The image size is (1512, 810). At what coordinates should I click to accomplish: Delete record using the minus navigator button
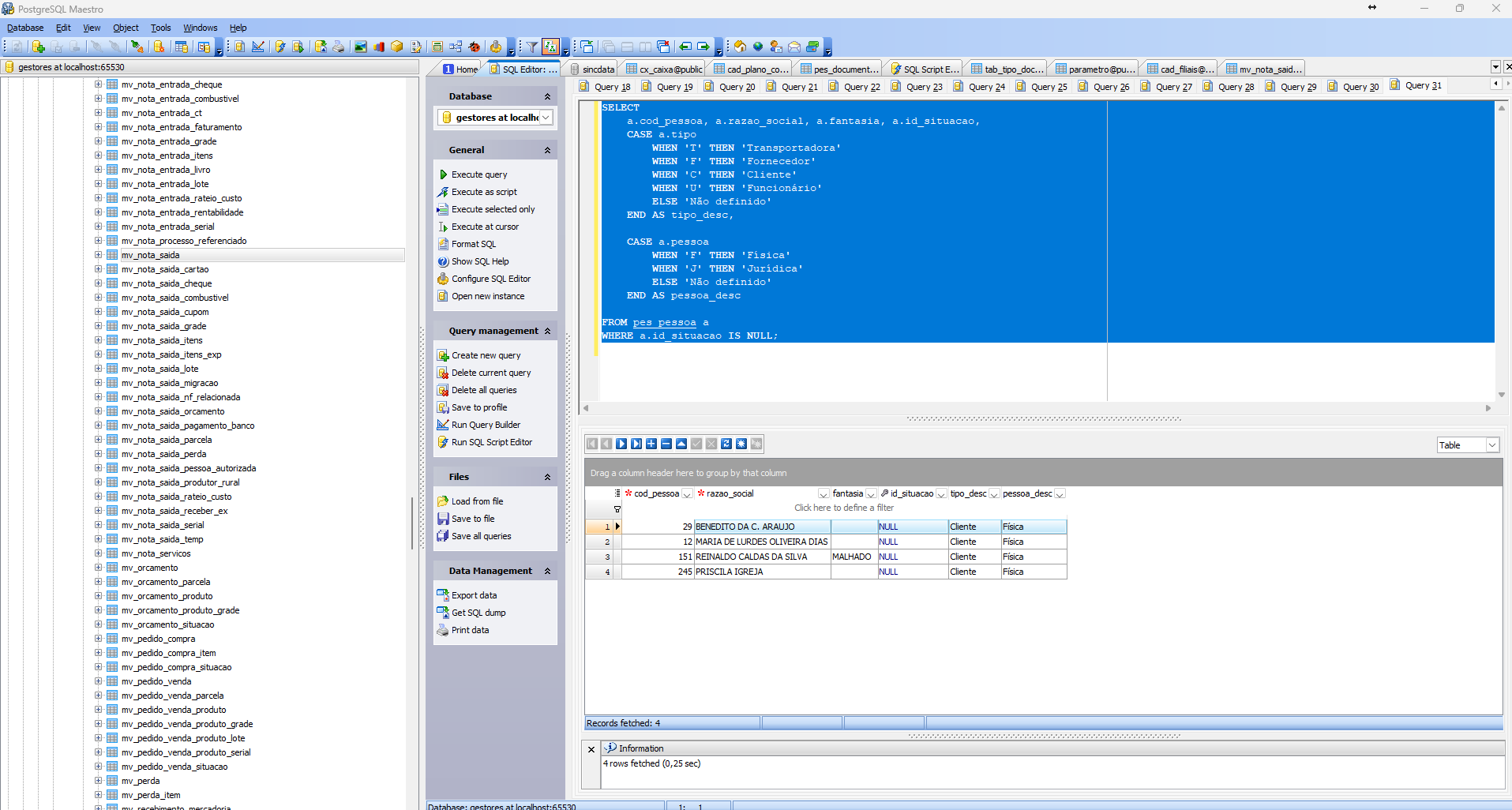coord(666,444)
